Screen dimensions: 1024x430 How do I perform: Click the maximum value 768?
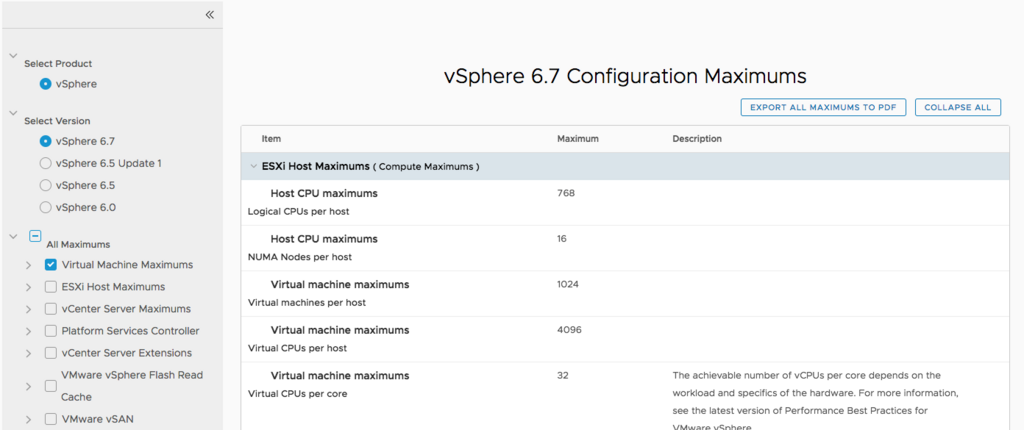pos(566,193)
